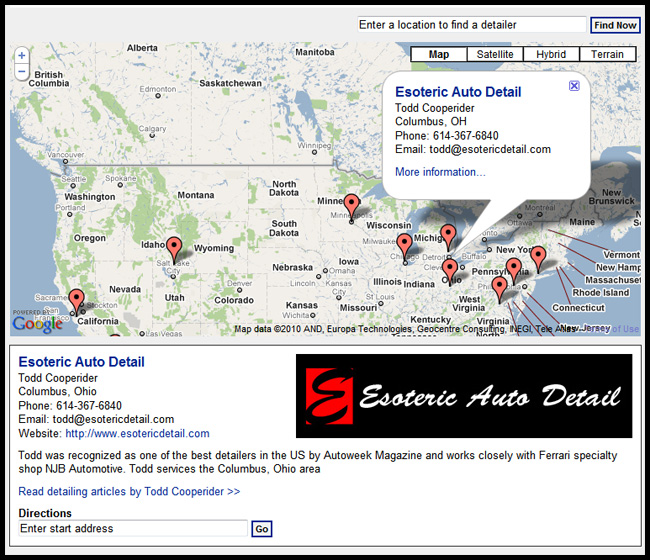Open Esoteric Auto Detail title in bubble

458,92
